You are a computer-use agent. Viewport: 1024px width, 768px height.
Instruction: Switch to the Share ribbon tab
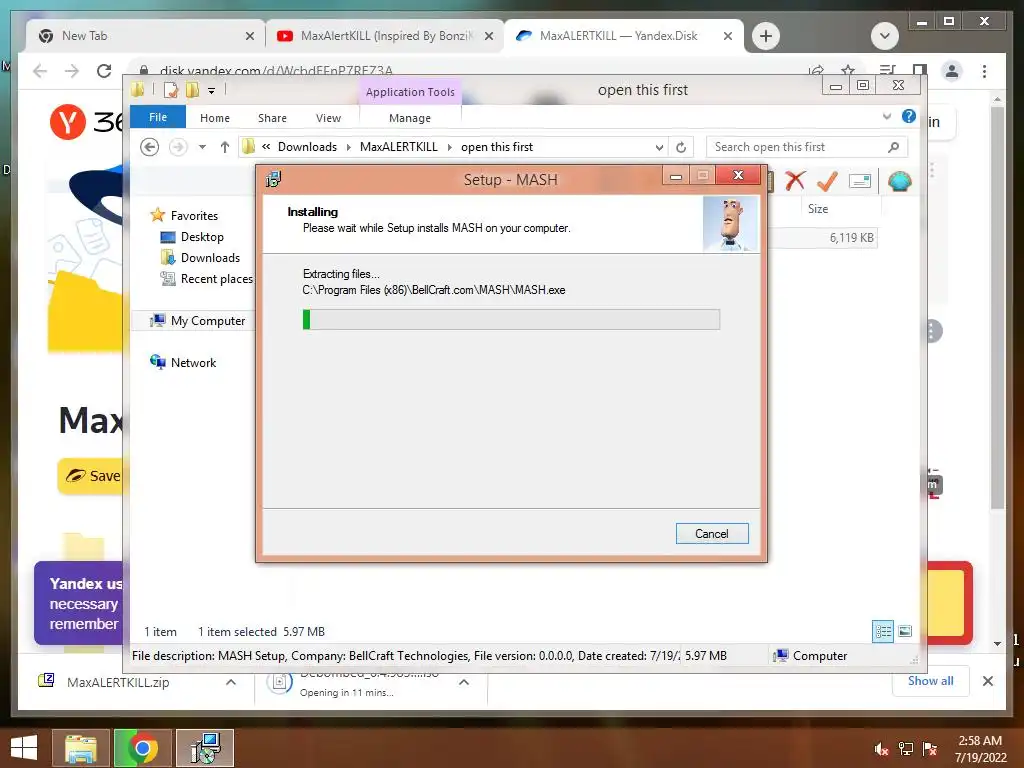272,118
